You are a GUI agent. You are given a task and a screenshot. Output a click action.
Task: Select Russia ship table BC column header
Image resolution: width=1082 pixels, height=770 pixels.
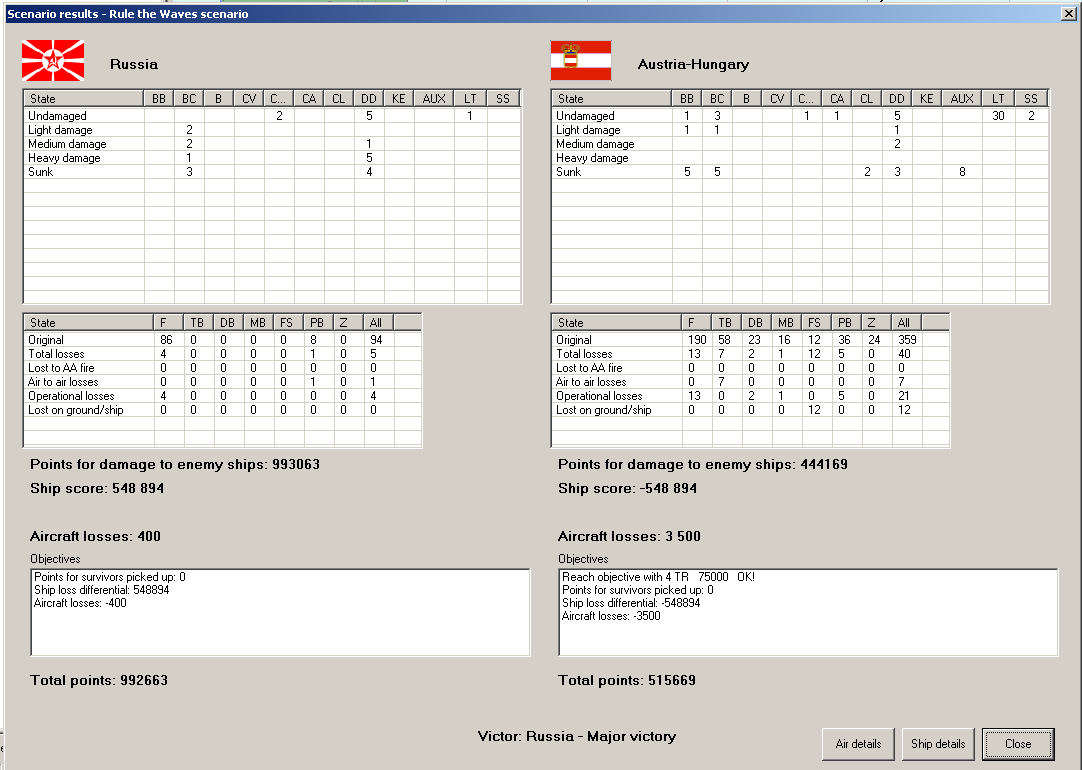(x=189, y=99)
